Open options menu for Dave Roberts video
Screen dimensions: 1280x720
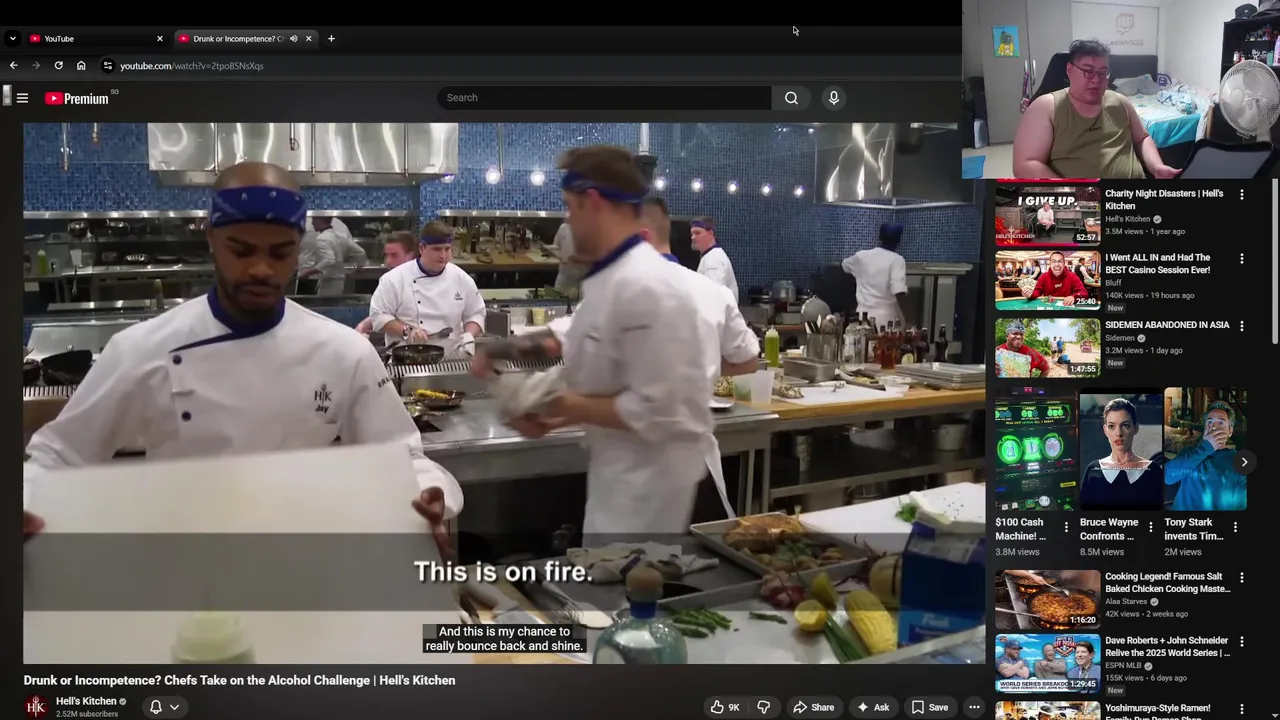(x=1242, y=642)
